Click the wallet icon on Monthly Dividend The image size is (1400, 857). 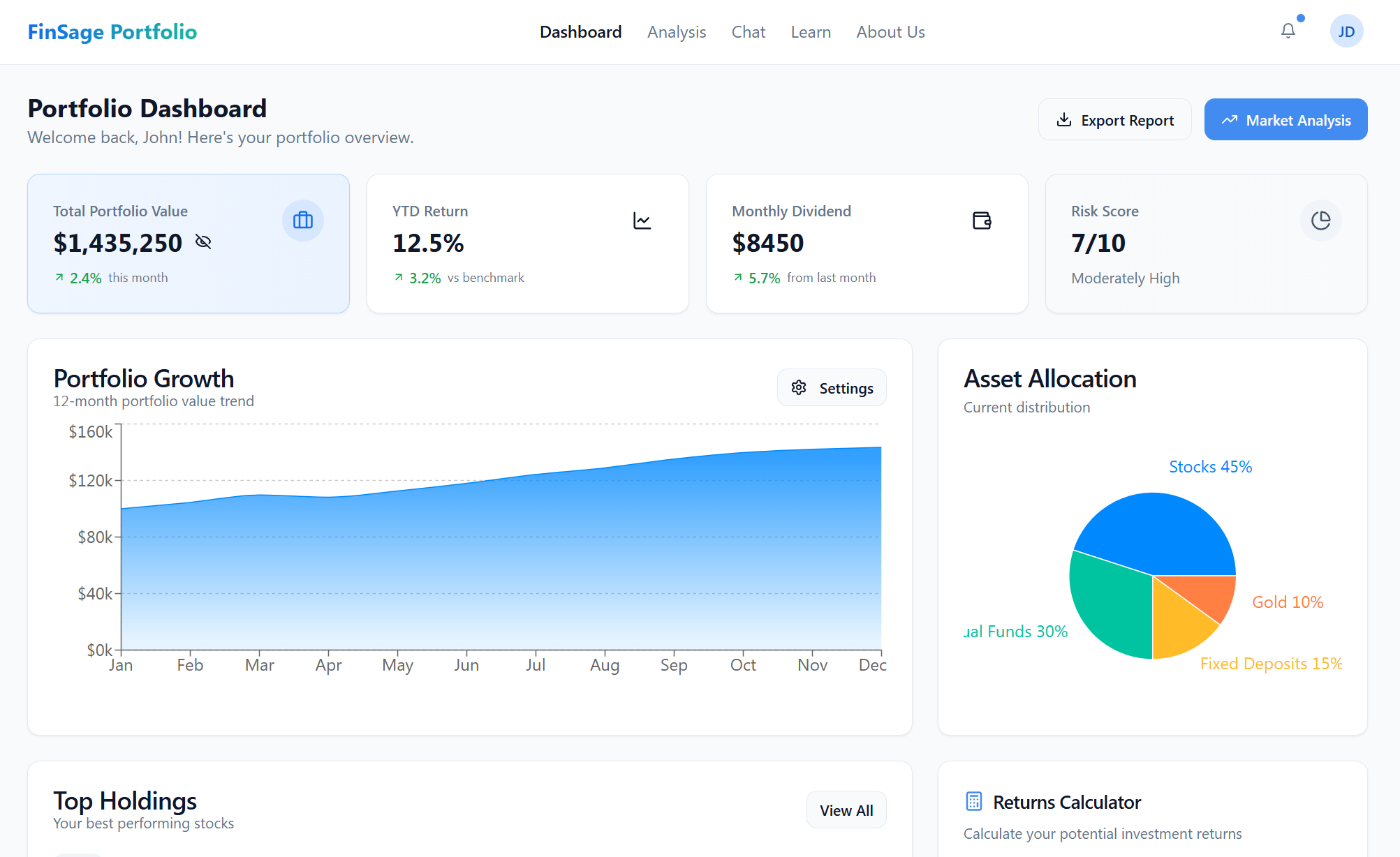click(981, 221)
